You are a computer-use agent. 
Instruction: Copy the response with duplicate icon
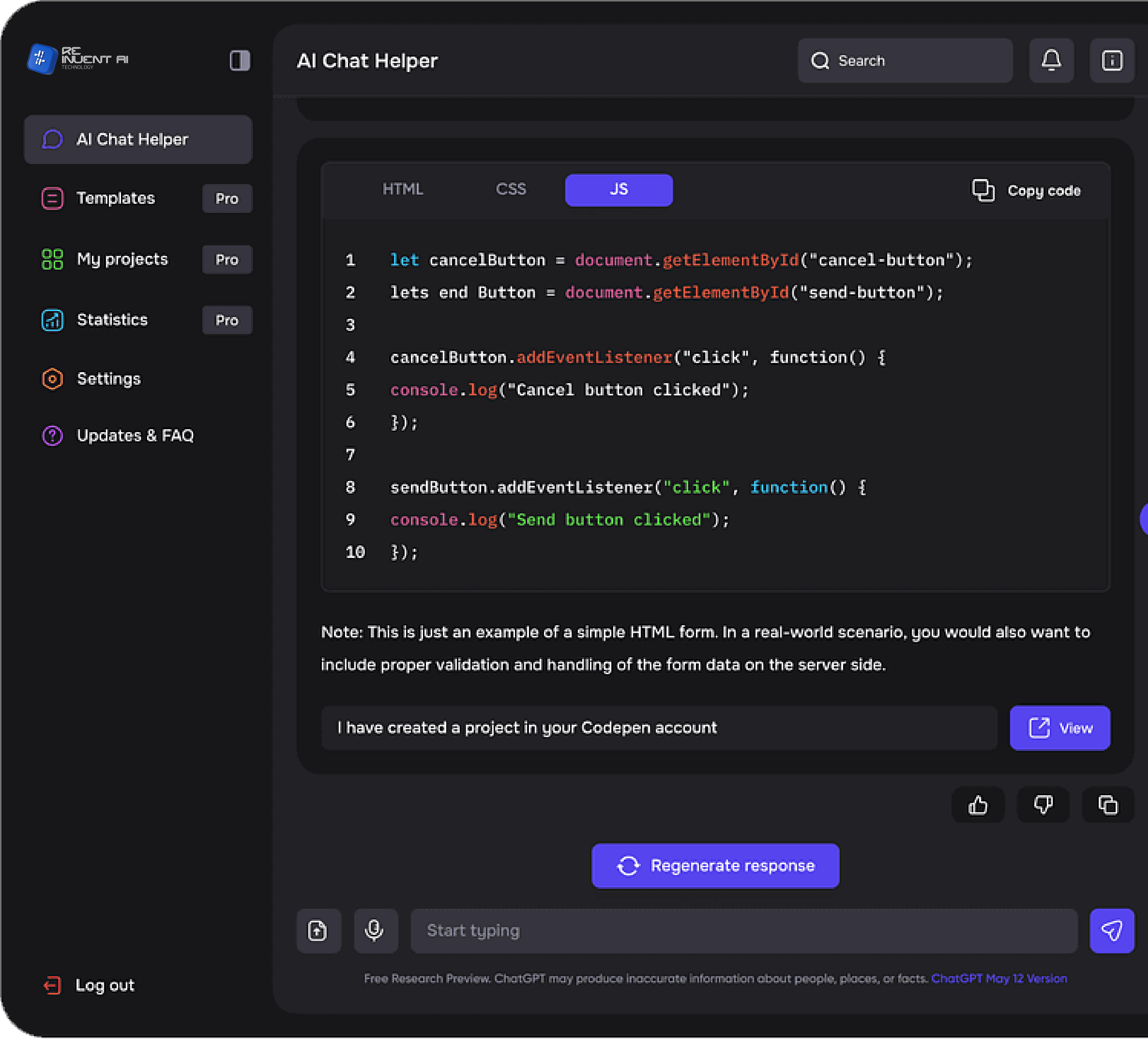[1108, 805]
